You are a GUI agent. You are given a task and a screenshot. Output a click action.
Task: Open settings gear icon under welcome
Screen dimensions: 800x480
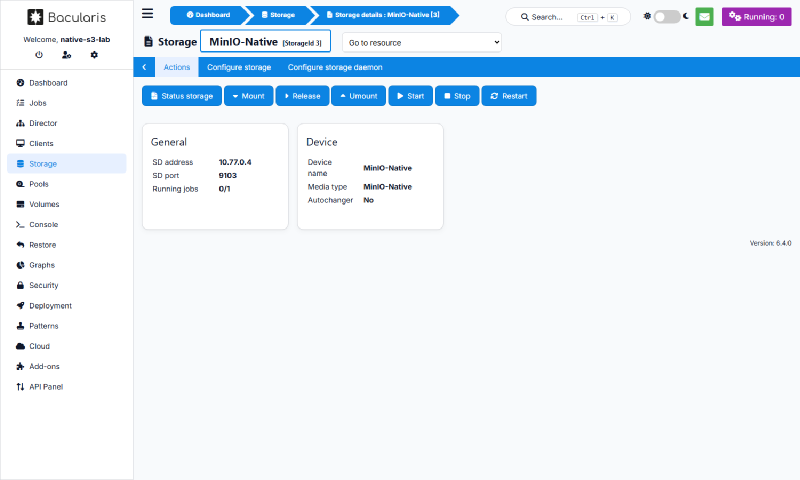tap(94, 55)
